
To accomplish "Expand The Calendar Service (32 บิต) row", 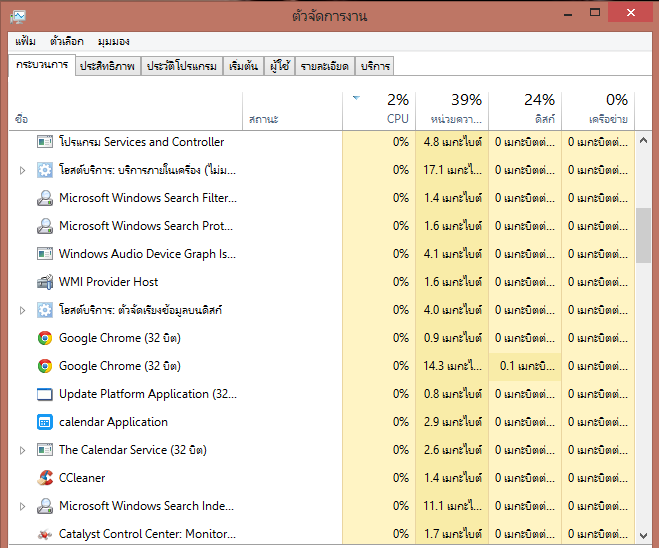I will [22, 450].
